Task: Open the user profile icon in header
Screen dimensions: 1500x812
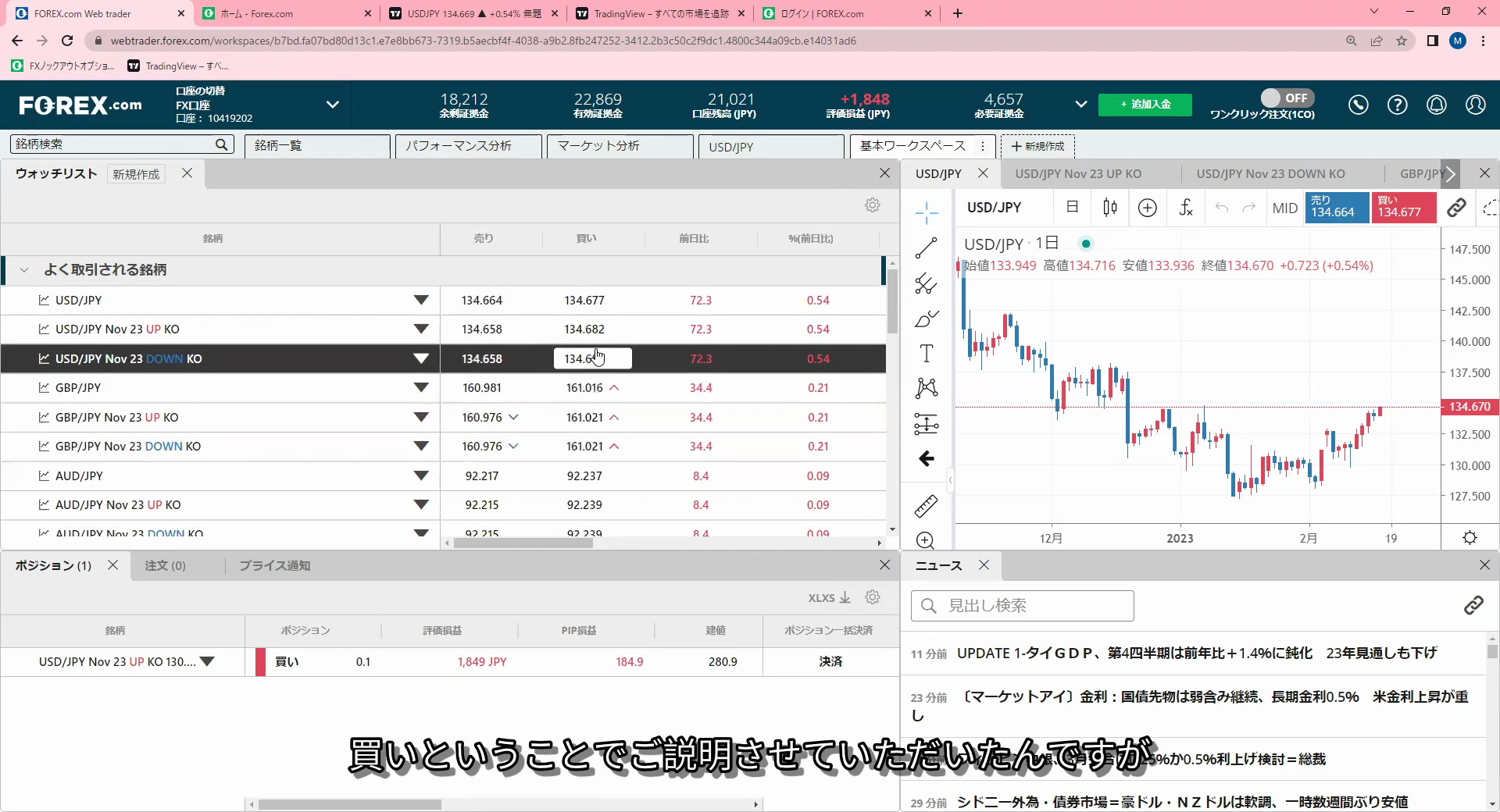Action: (1476, 105)
